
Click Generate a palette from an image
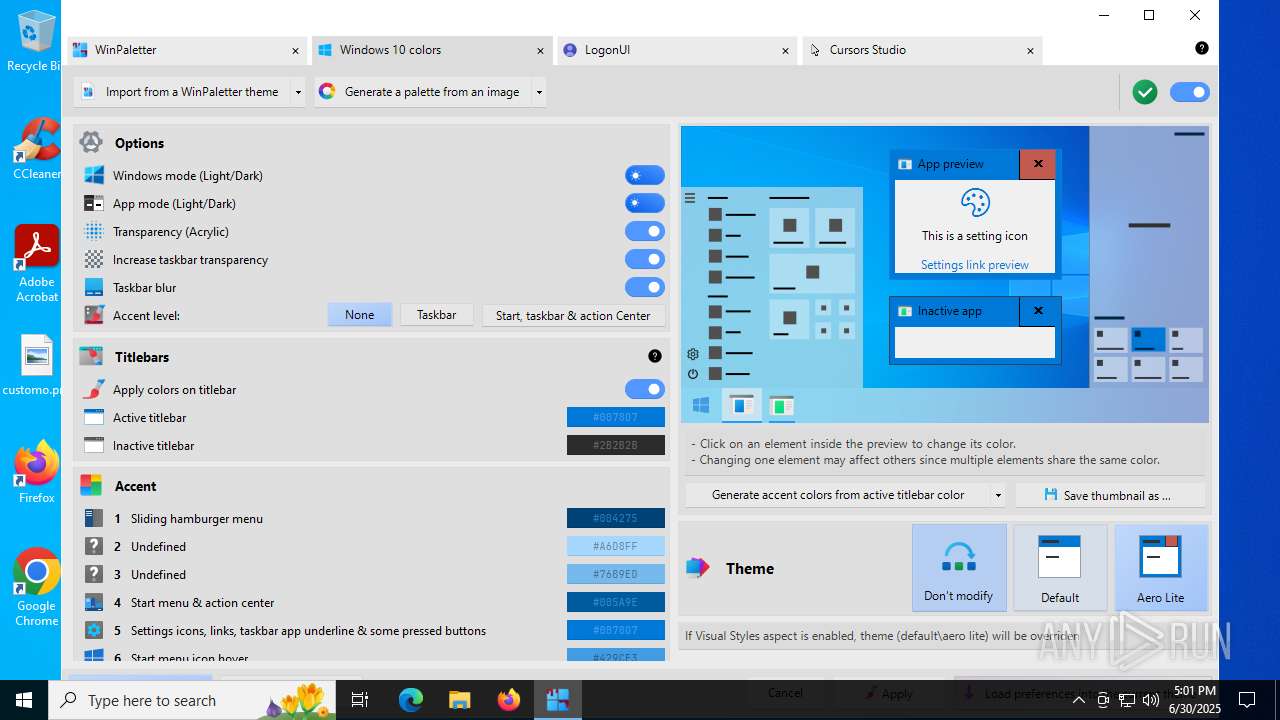click(423, 92)
